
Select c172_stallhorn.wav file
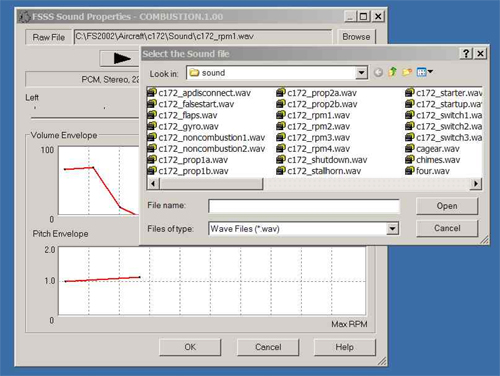pos(319,171)
